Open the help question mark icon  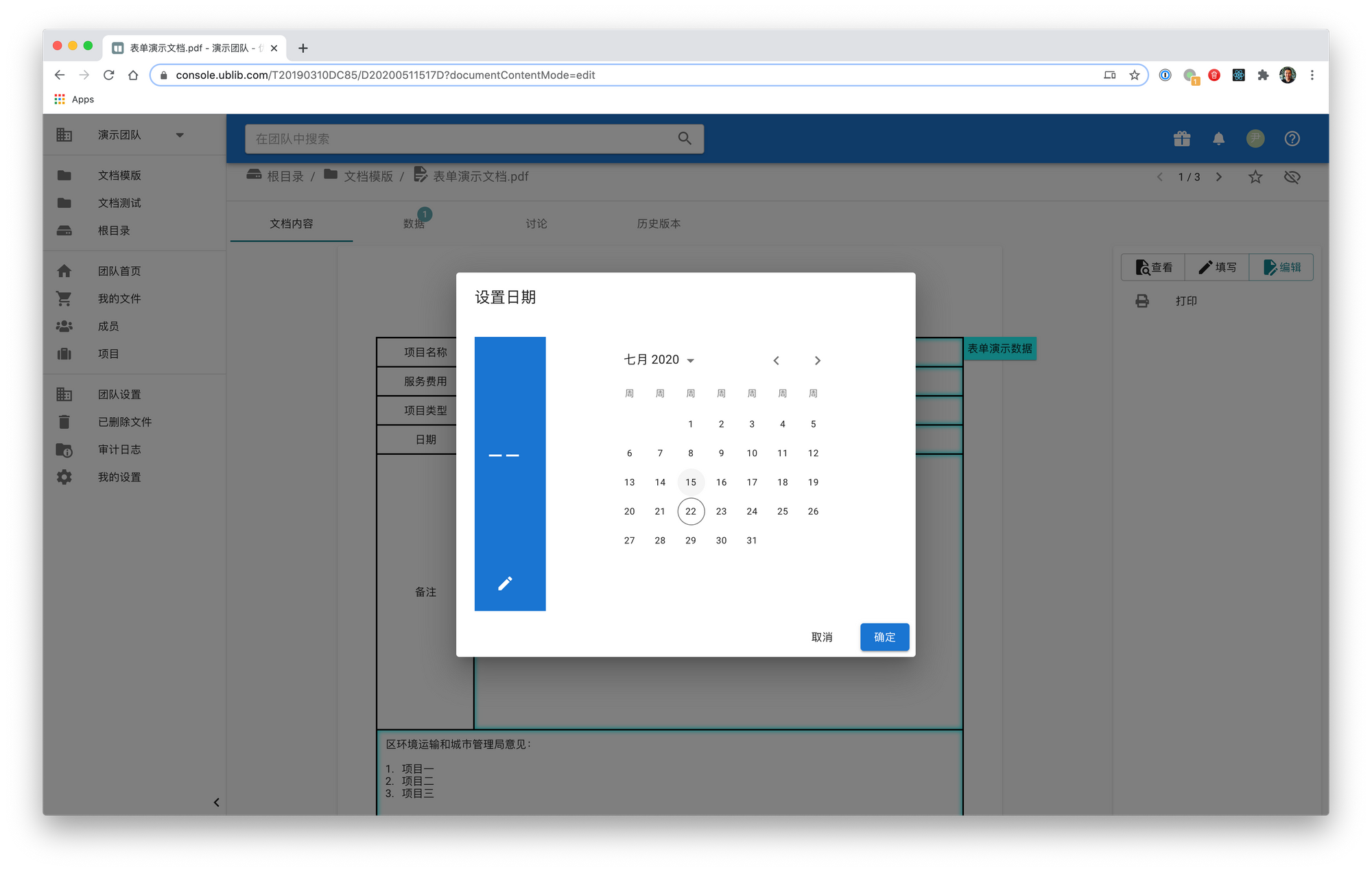pyautogui.click(x=1292, y=139)
